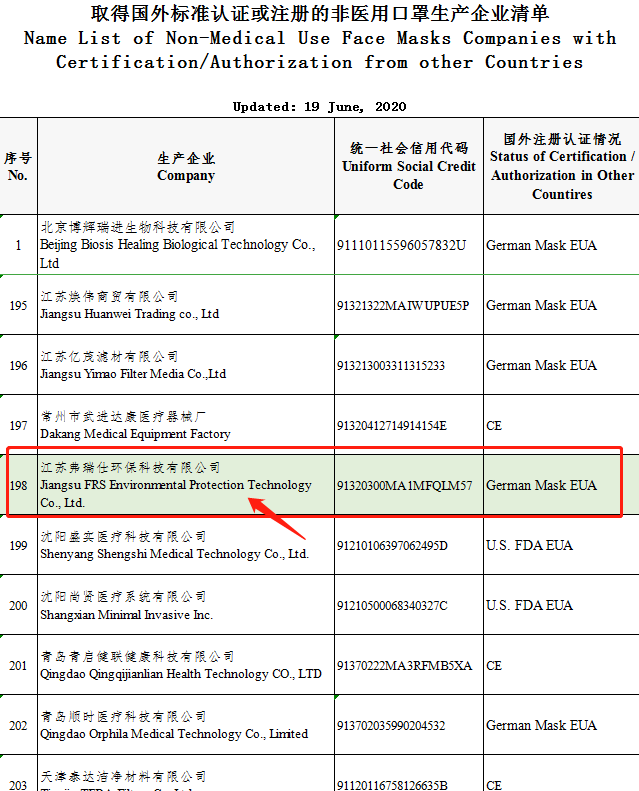Click the Chinese title line at top
This screenshot has height=791, width=639.
(x=319, y=14)
